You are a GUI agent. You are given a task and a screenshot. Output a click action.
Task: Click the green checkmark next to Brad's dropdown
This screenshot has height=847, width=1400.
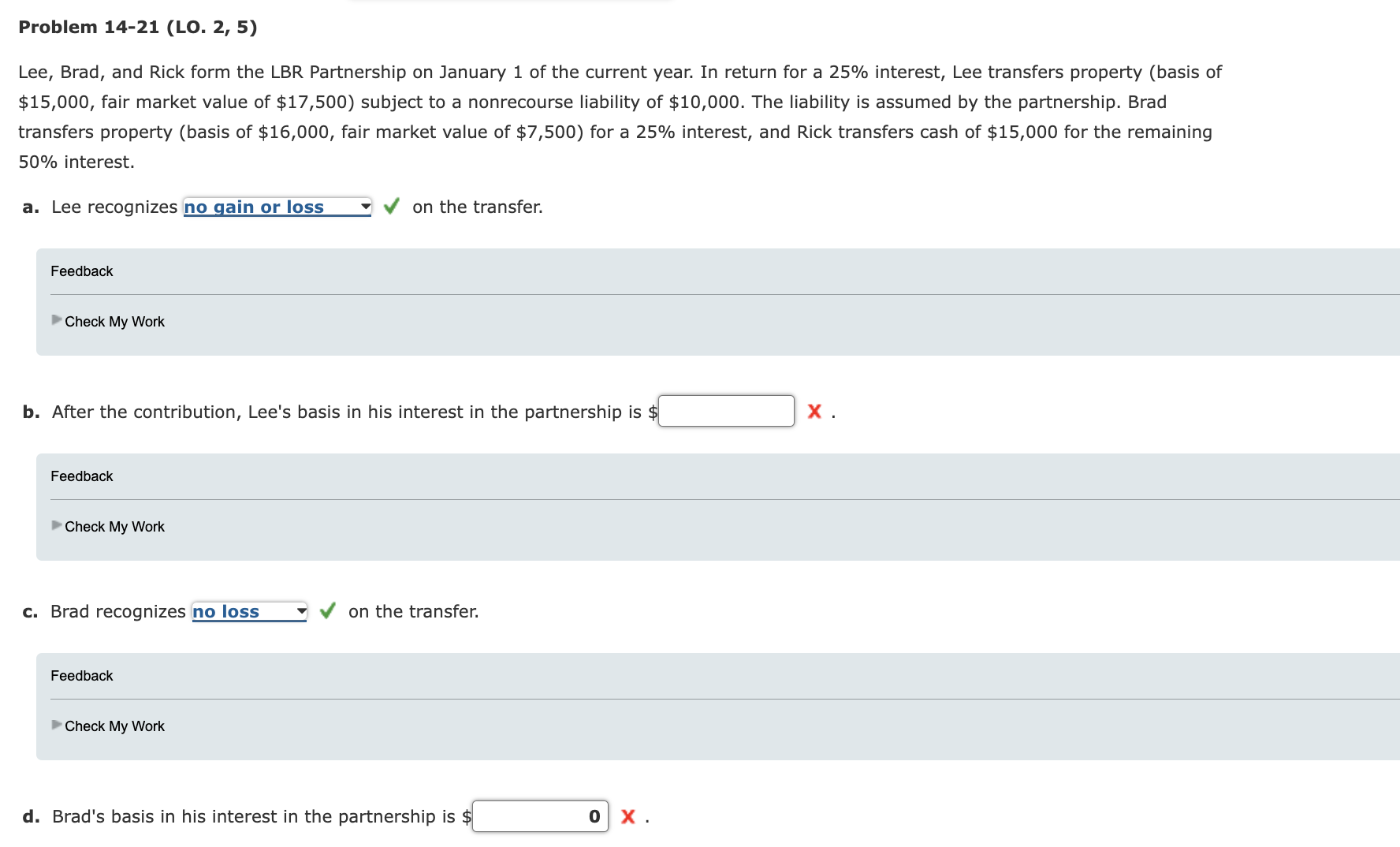328,610
